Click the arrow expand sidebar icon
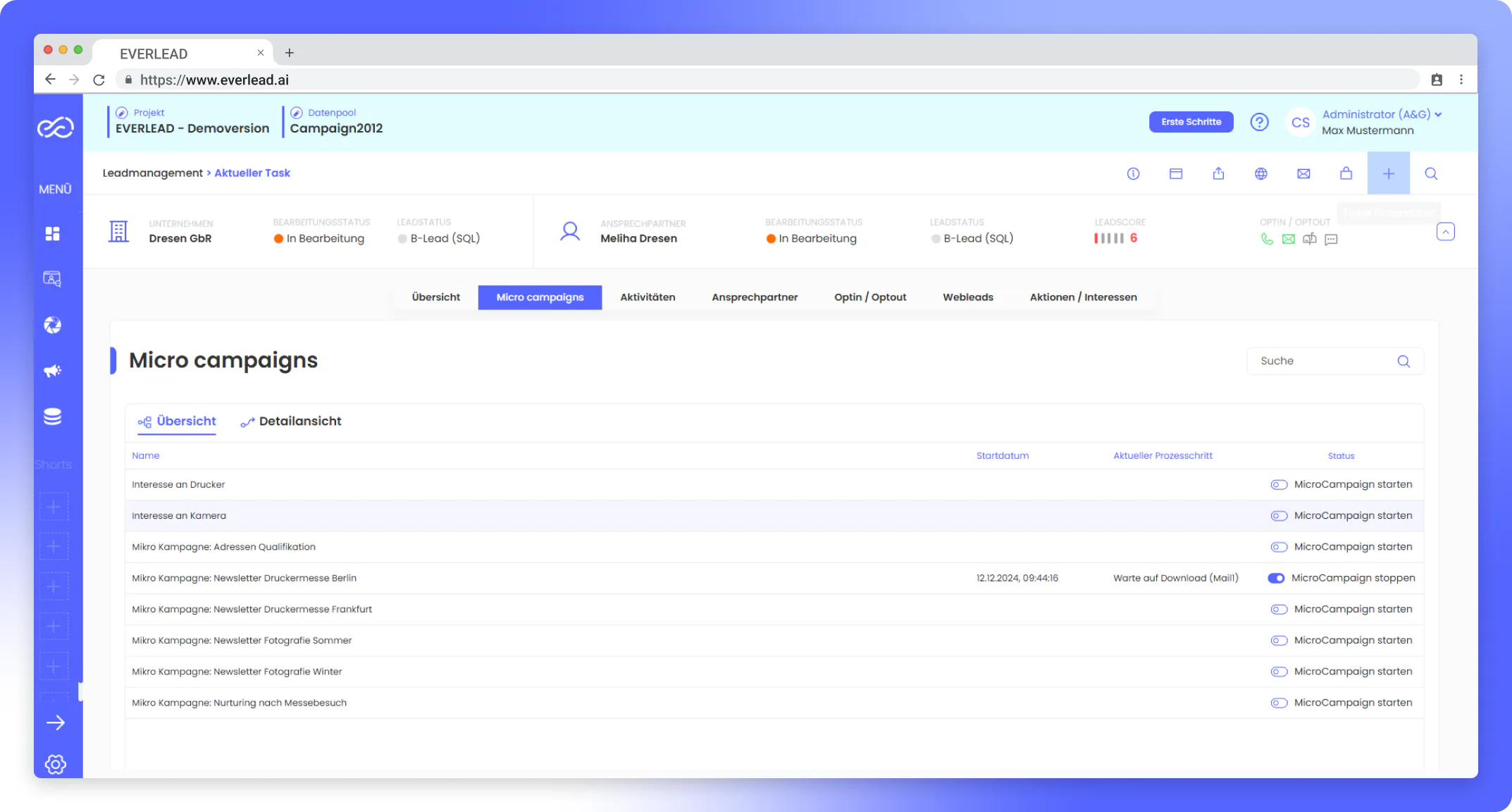 [x=56, y=722]
